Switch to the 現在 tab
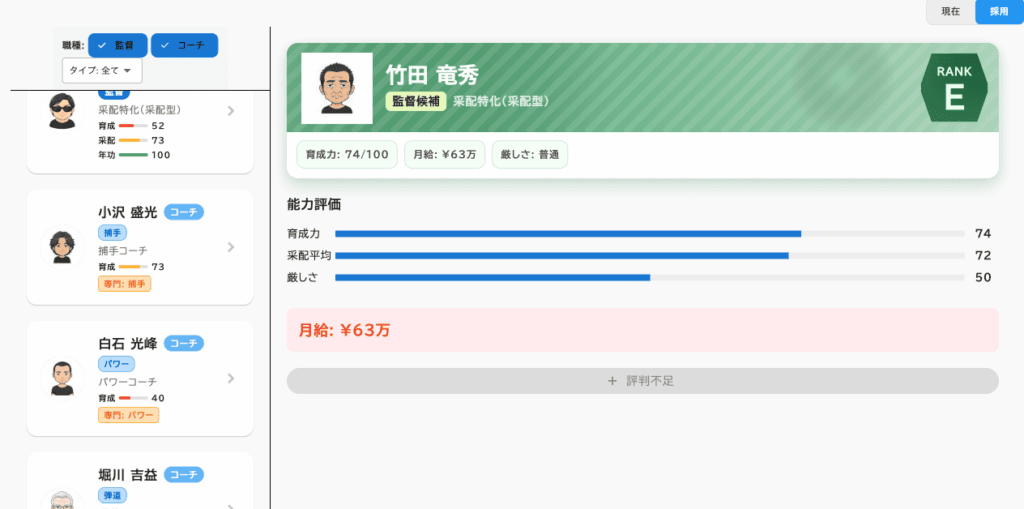This screenshot has width=1024, height=509. point(950,11)
